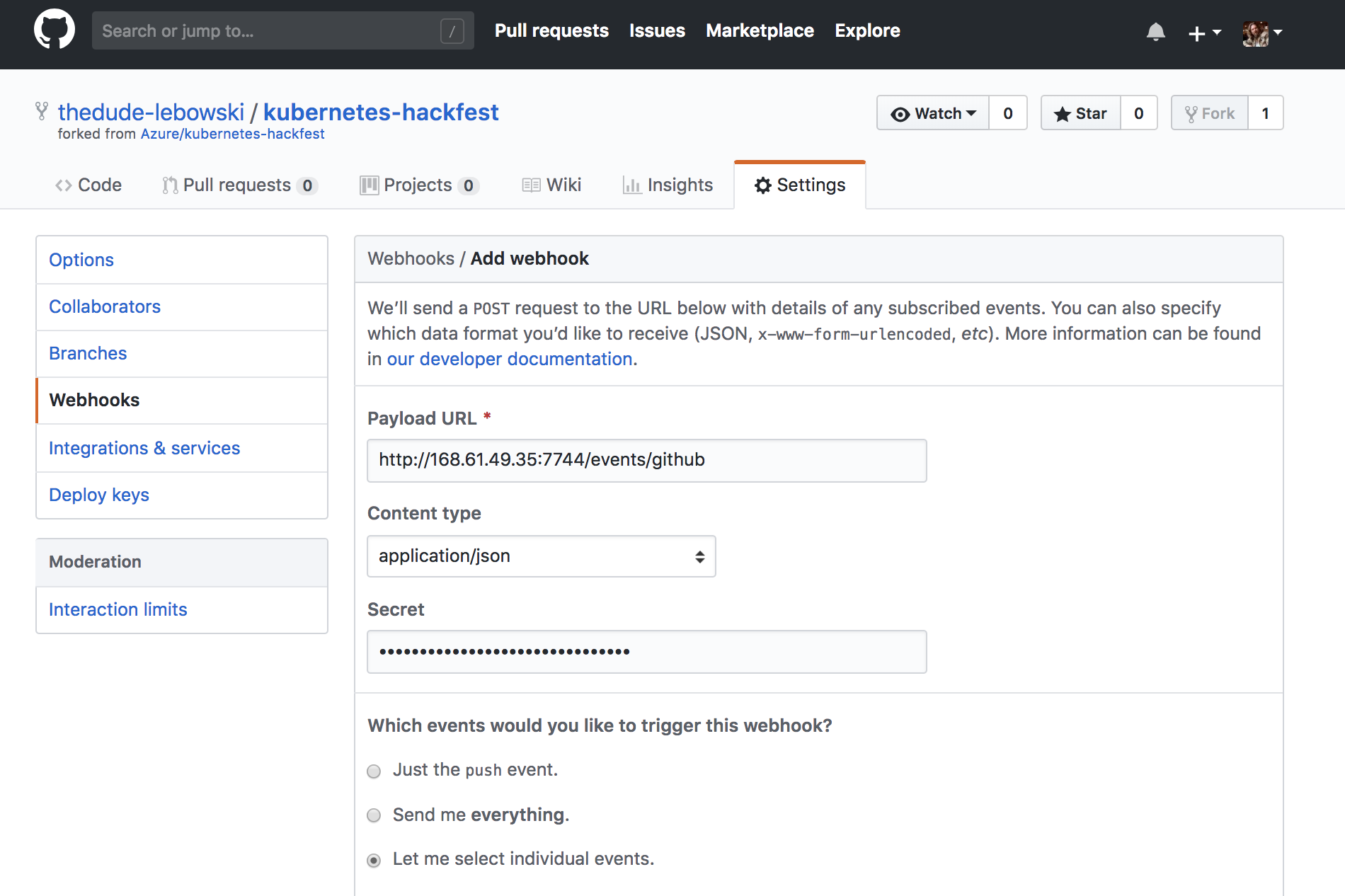This screenshot has height=896, width=1345.
Task: Open the Content type dropdown
Action: point(542,556)
